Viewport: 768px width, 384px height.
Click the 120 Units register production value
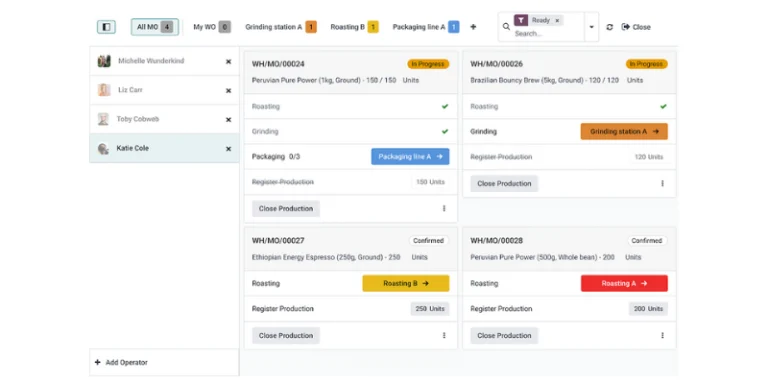[x=648, y=157]
